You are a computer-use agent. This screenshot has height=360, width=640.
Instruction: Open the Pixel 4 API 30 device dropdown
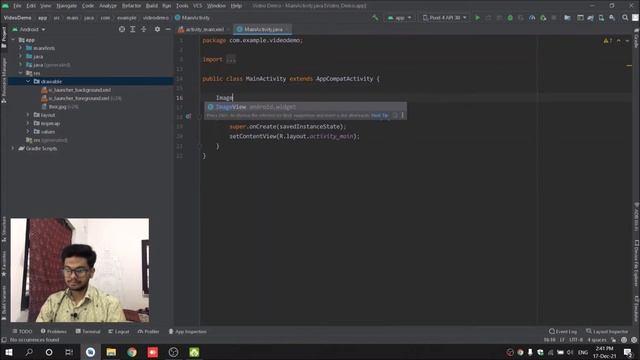(x=444, y=18)
